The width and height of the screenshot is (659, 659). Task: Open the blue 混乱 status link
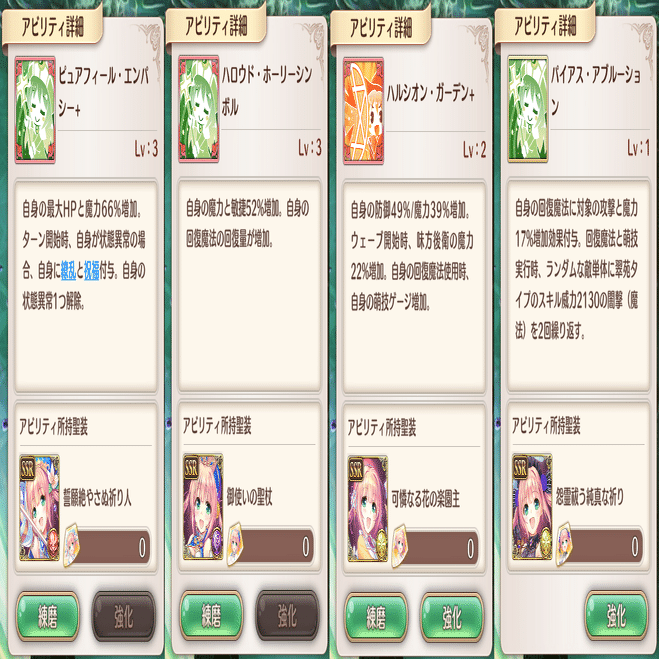(x=69, y=271)
